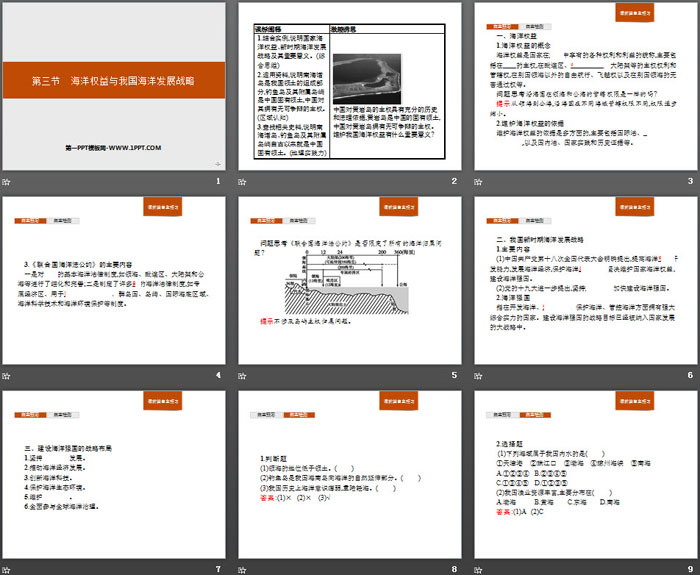
Task: Select slide 6 thumbnail
Action: [x=586, y=280]
